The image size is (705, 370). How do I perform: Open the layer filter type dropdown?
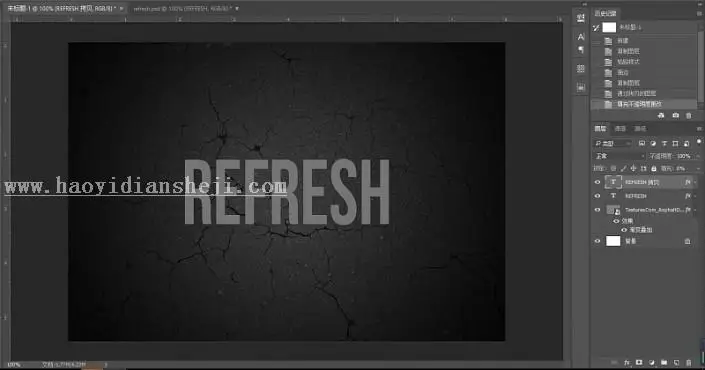[x=612, y=143]
